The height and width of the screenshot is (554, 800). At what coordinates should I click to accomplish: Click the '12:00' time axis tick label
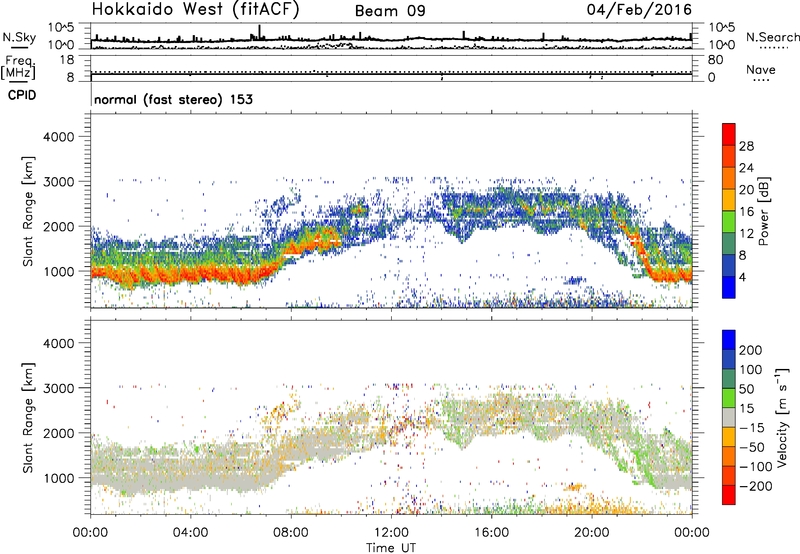click(x=391, y=533)
